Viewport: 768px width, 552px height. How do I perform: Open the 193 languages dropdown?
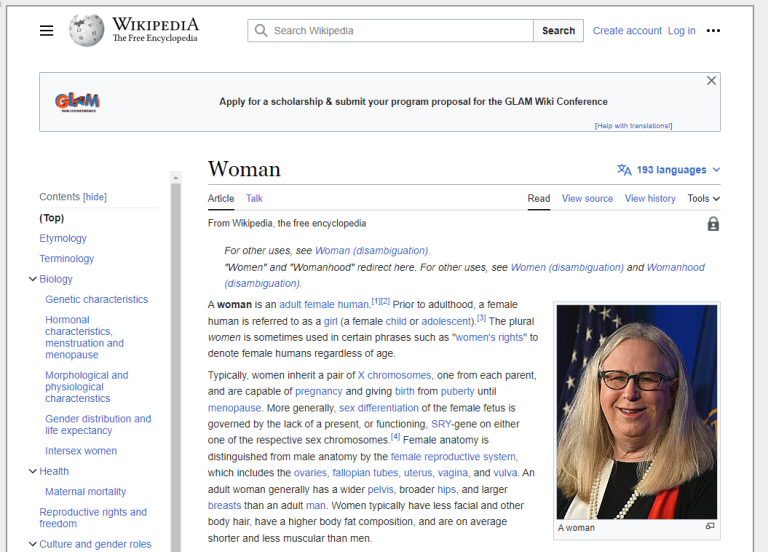point(669,170)
